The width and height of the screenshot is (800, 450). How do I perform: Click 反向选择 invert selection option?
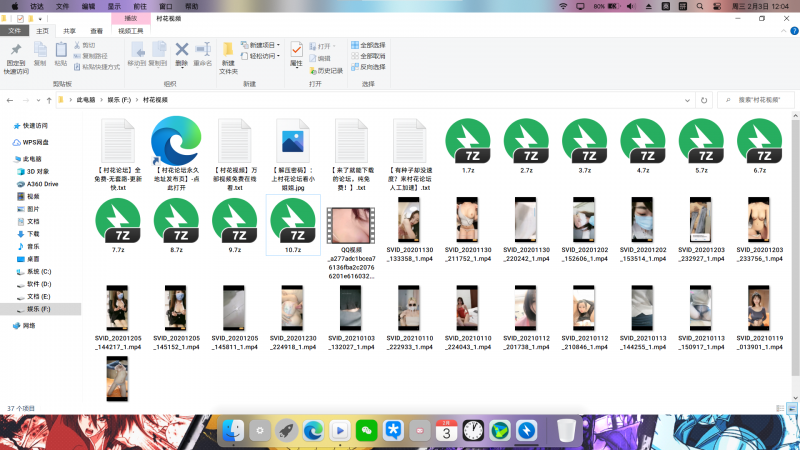[372, 68]
